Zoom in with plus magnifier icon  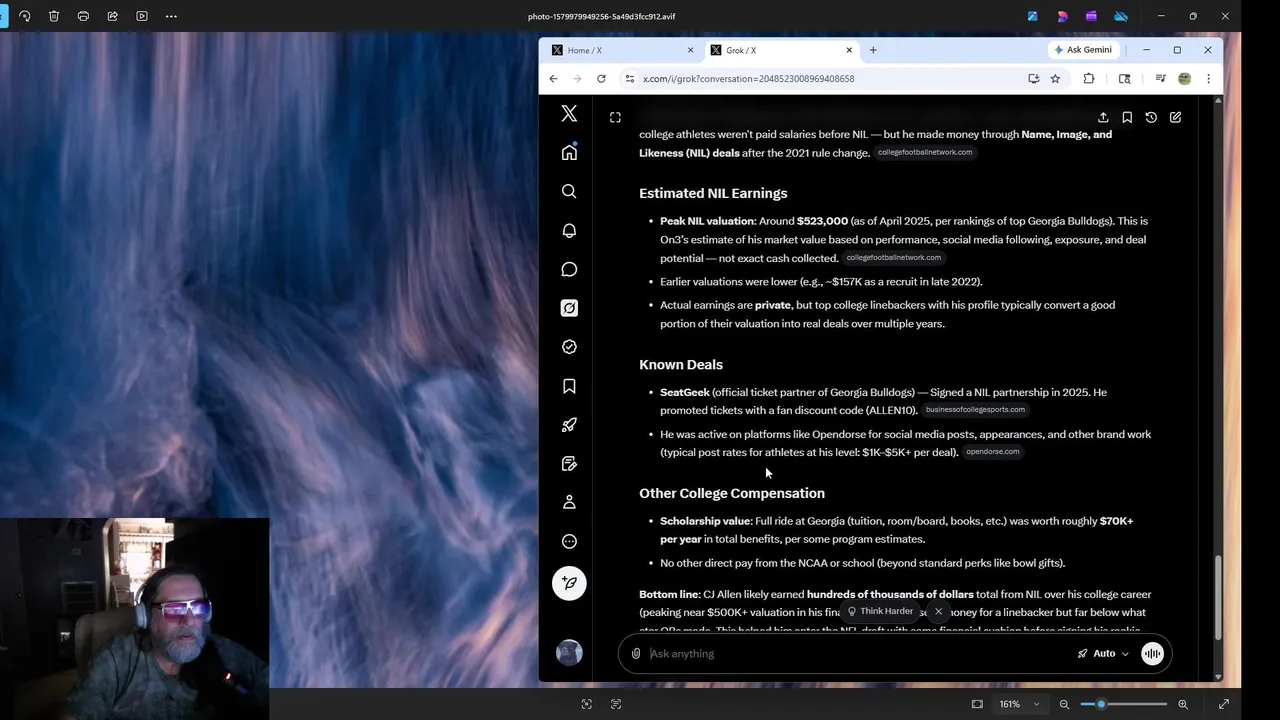(1183, 704)
